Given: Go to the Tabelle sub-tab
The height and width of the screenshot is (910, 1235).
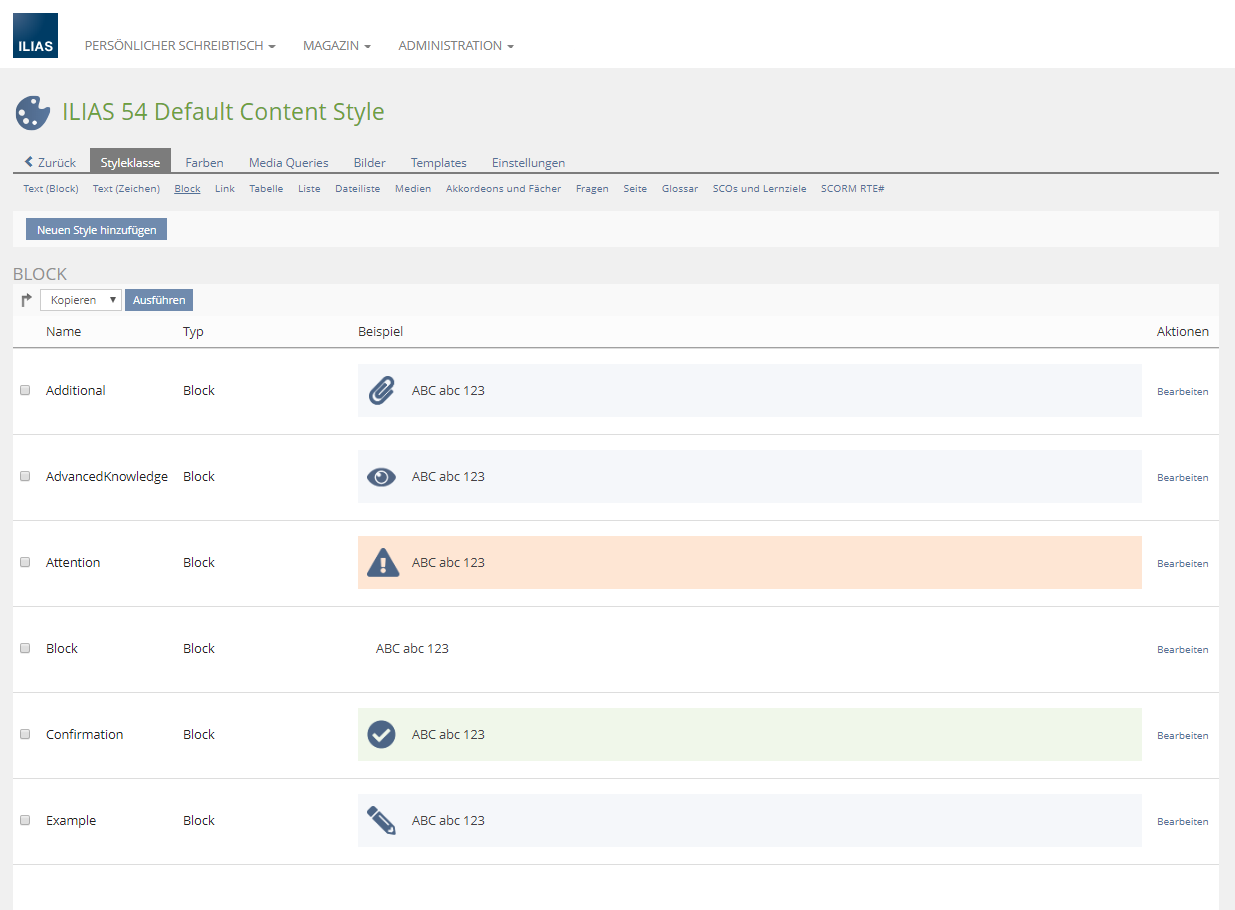Looking at the screenshot, I should point(266,189).
